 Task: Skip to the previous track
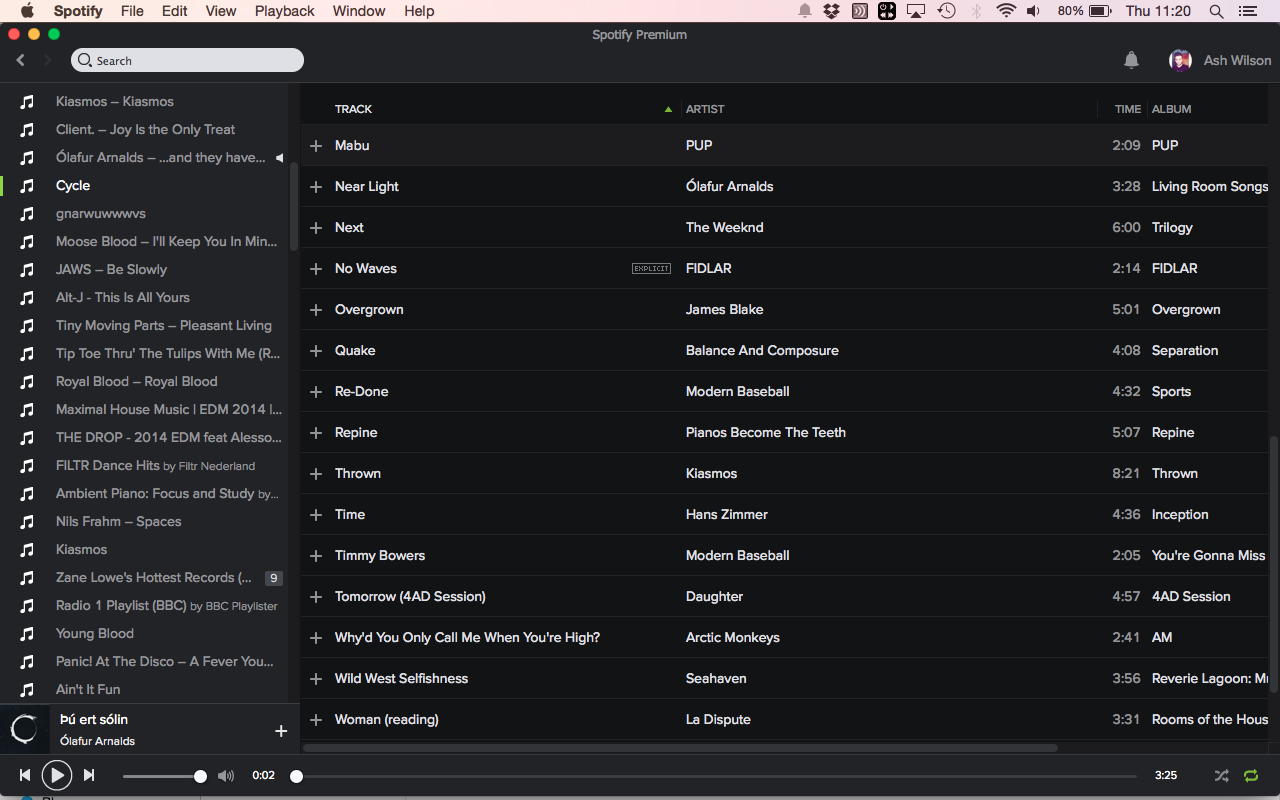click(x=25, y=775)
